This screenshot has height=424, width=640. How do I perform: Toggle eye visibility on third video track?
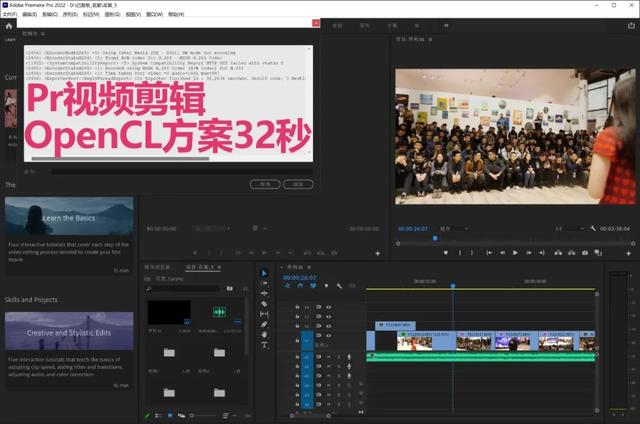(329, 326)
